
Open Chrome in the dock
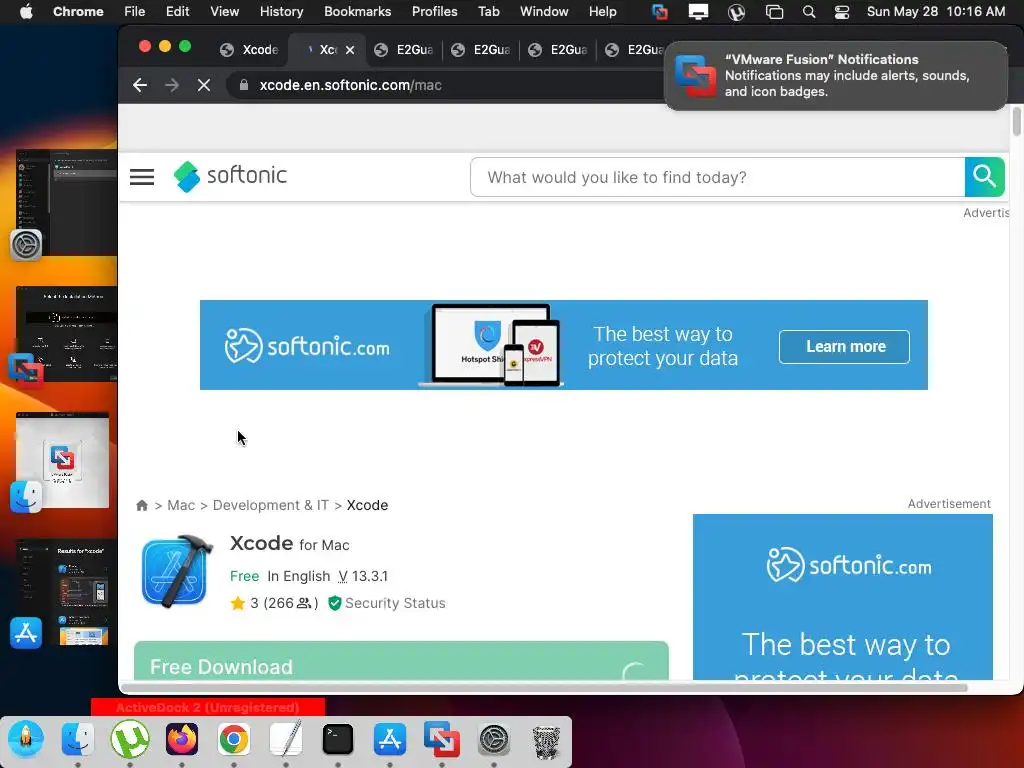click(234, 739)
